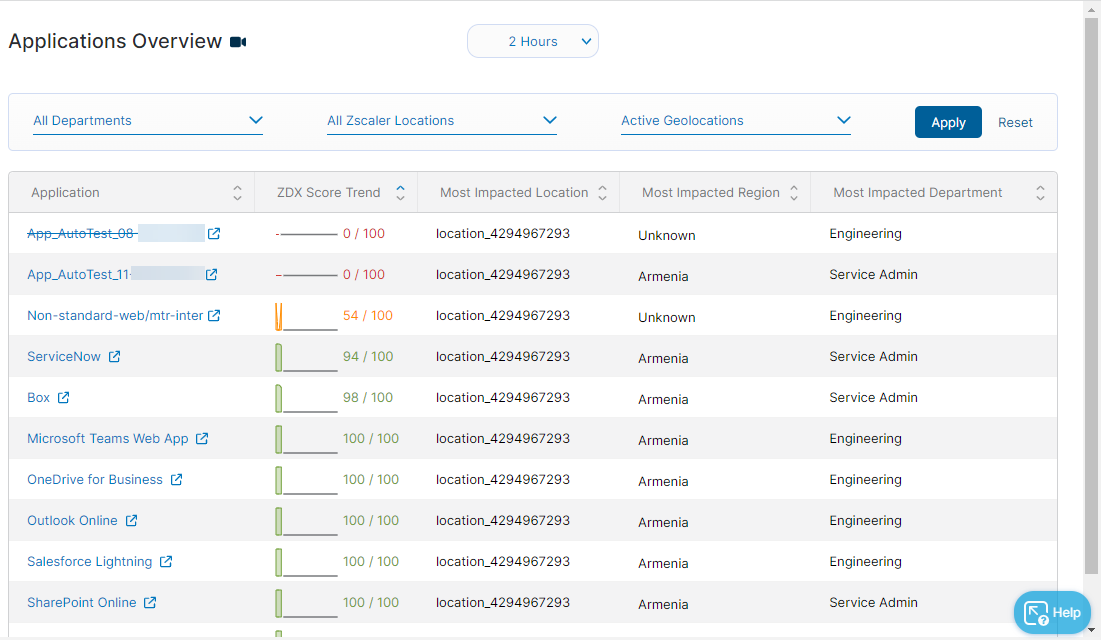1101x640 pixels.
Task: Click the vertical scrollbar on the right
Action: point(1091,300)
